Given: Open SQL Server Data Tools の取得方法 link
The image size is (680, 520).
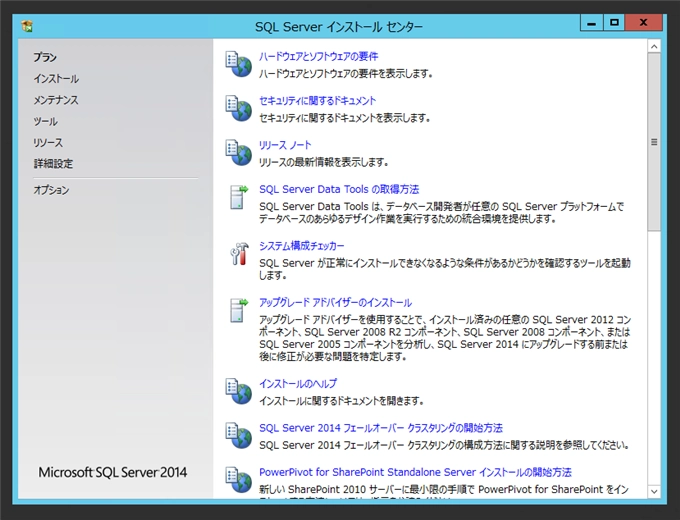Looking at the screenshot, I should pyautogui.click(x=339, y=190).
